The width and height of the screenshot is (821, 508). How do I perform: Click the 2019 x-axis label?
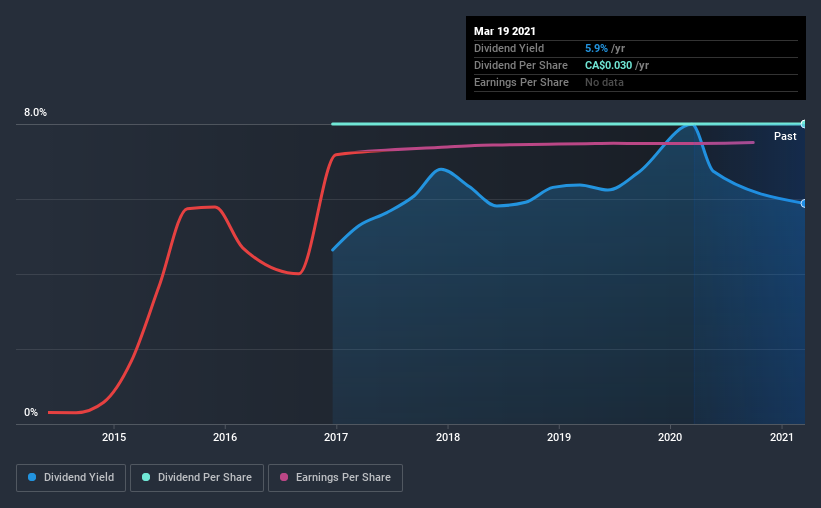pos(559,437)
